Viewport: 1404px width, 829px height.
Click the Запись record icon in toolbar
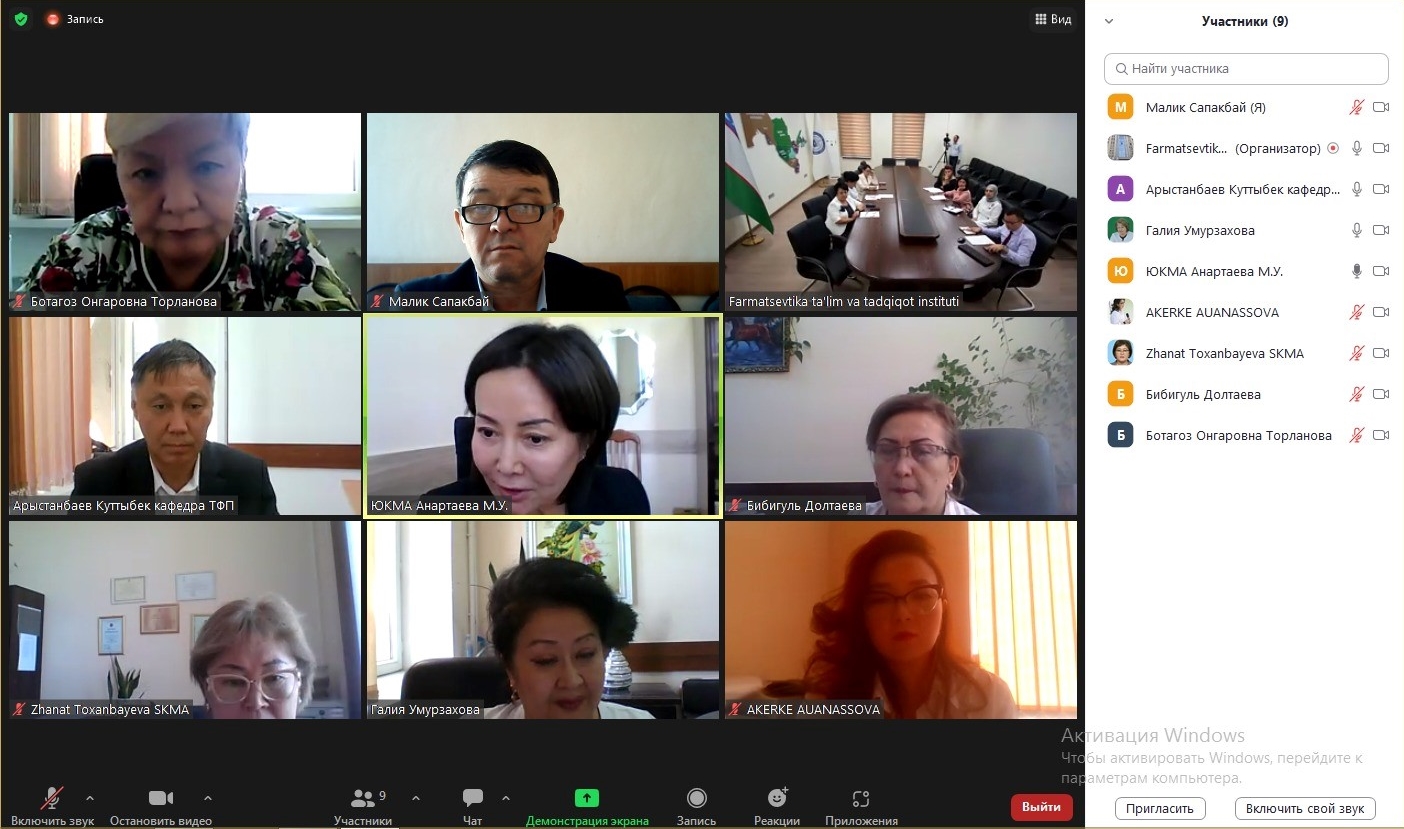[x=697, y=798]
